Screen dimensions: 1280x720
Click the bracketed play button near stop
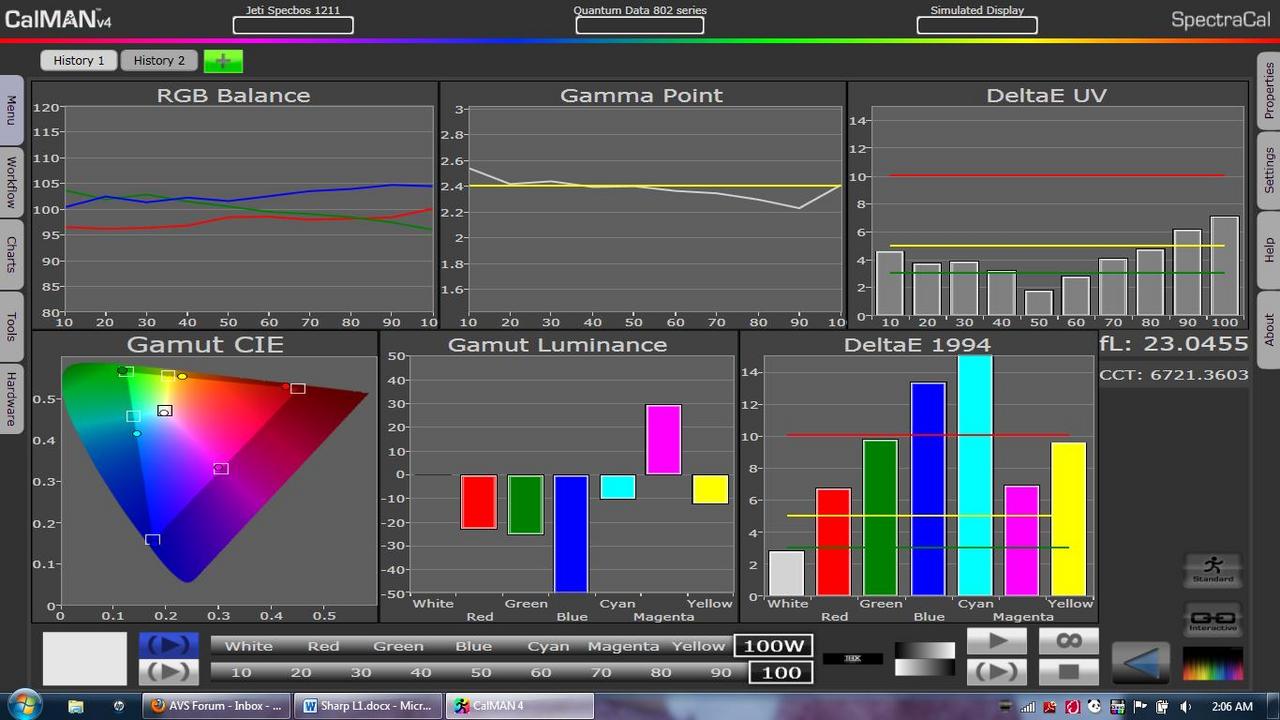click(x=996, y=671)
